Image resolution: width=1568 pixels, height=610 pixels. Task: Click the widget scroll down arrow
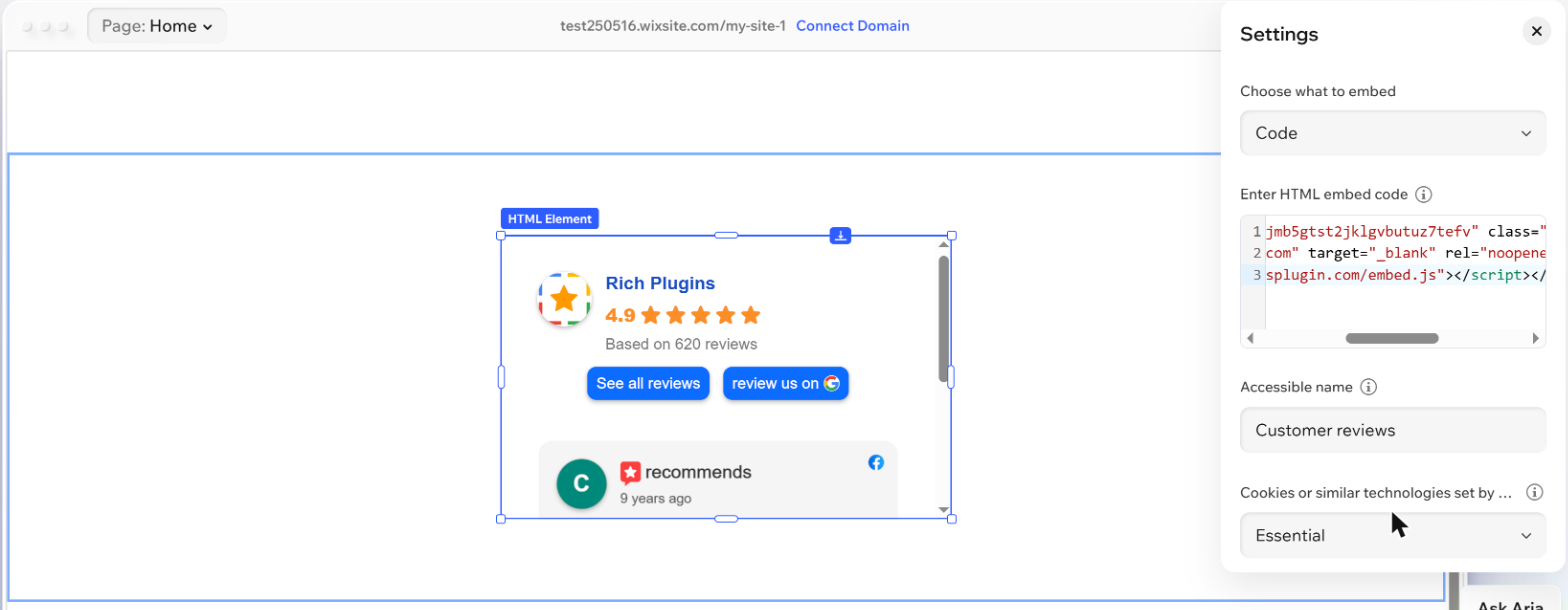943,510
